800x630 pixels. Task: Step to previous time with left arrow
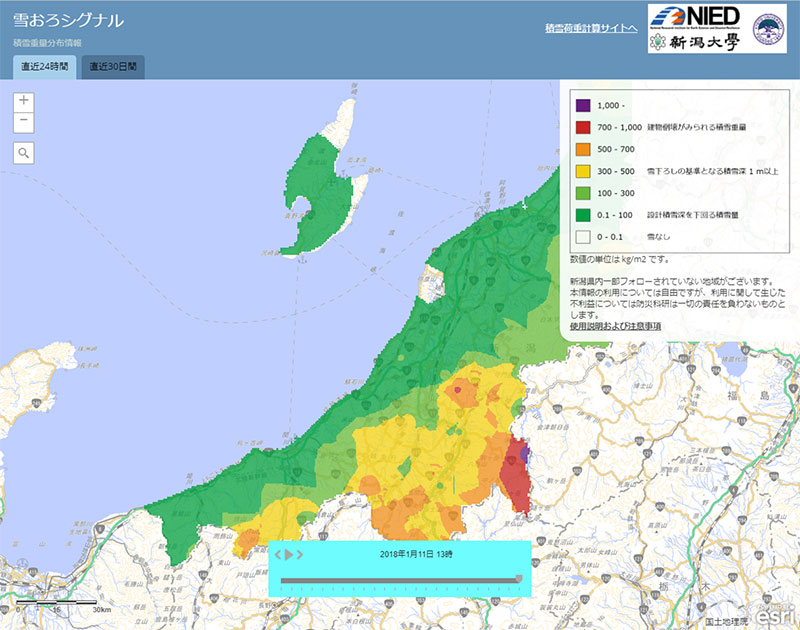[277, 554]
